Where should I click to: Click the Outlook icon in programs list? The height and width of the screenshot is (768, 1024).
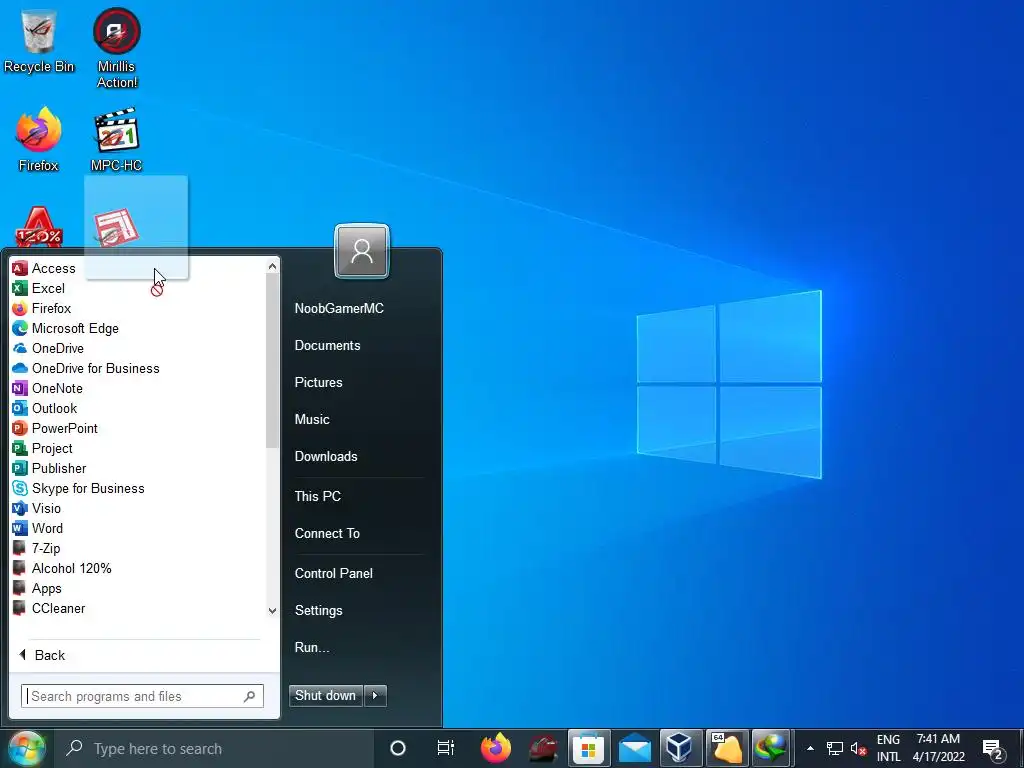tap(20, 408)
